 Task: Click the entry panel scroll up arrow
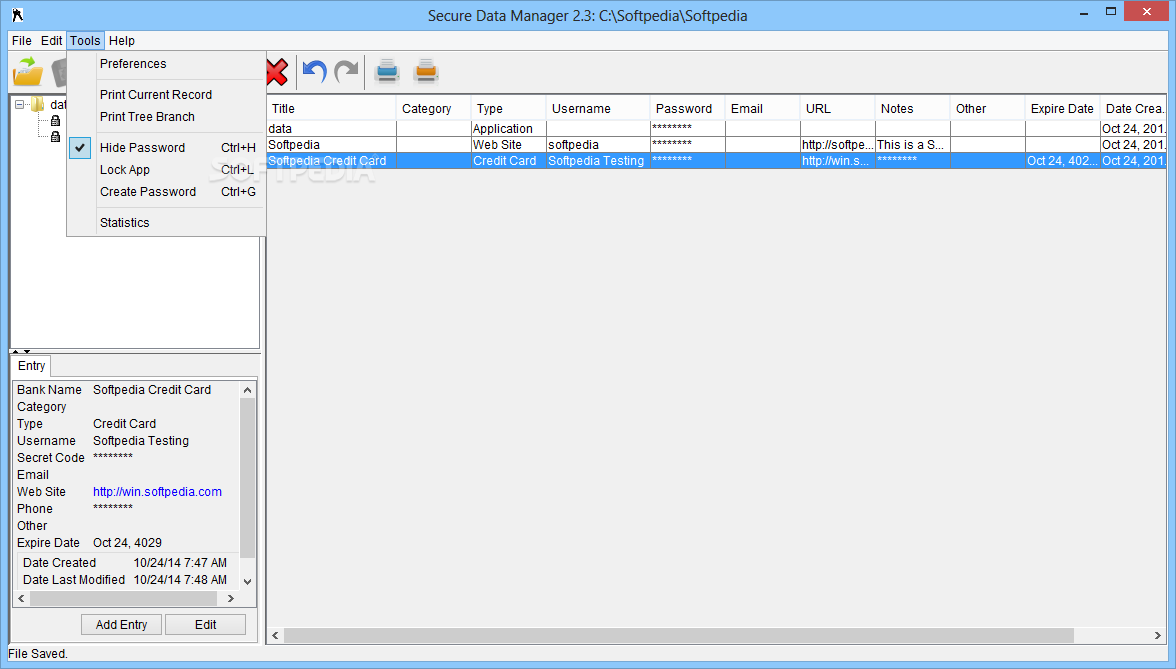248,390
